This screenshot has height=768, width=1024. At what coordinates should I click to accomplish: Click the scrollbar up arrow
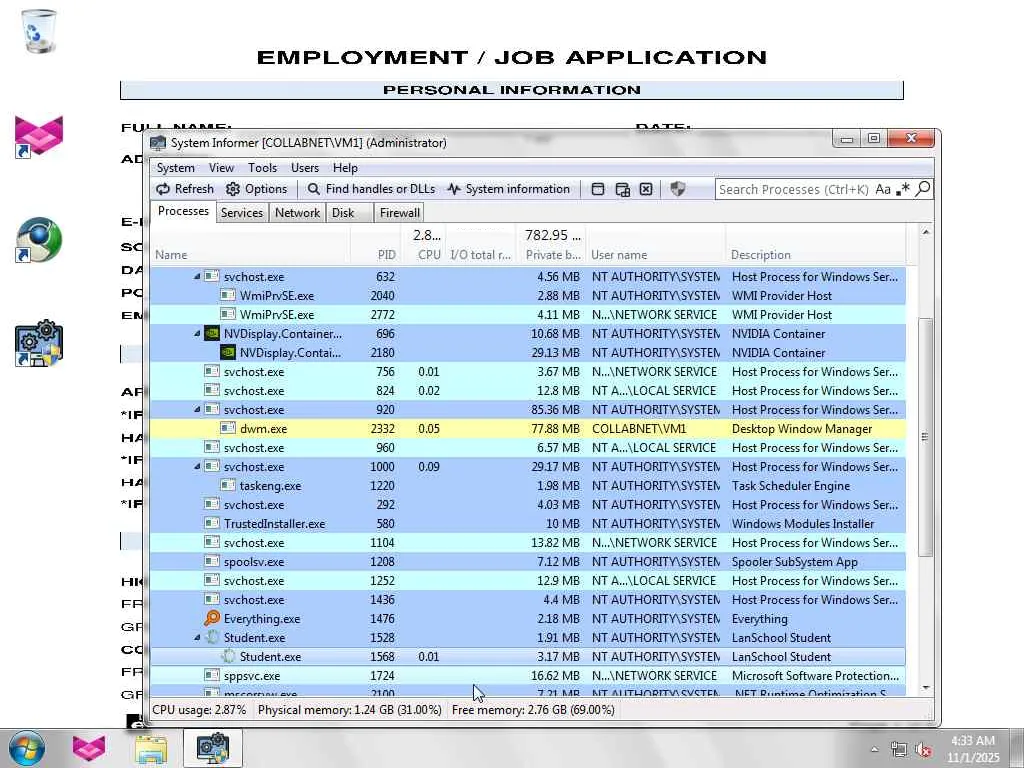pyautogui.click(x=925, y=232)
